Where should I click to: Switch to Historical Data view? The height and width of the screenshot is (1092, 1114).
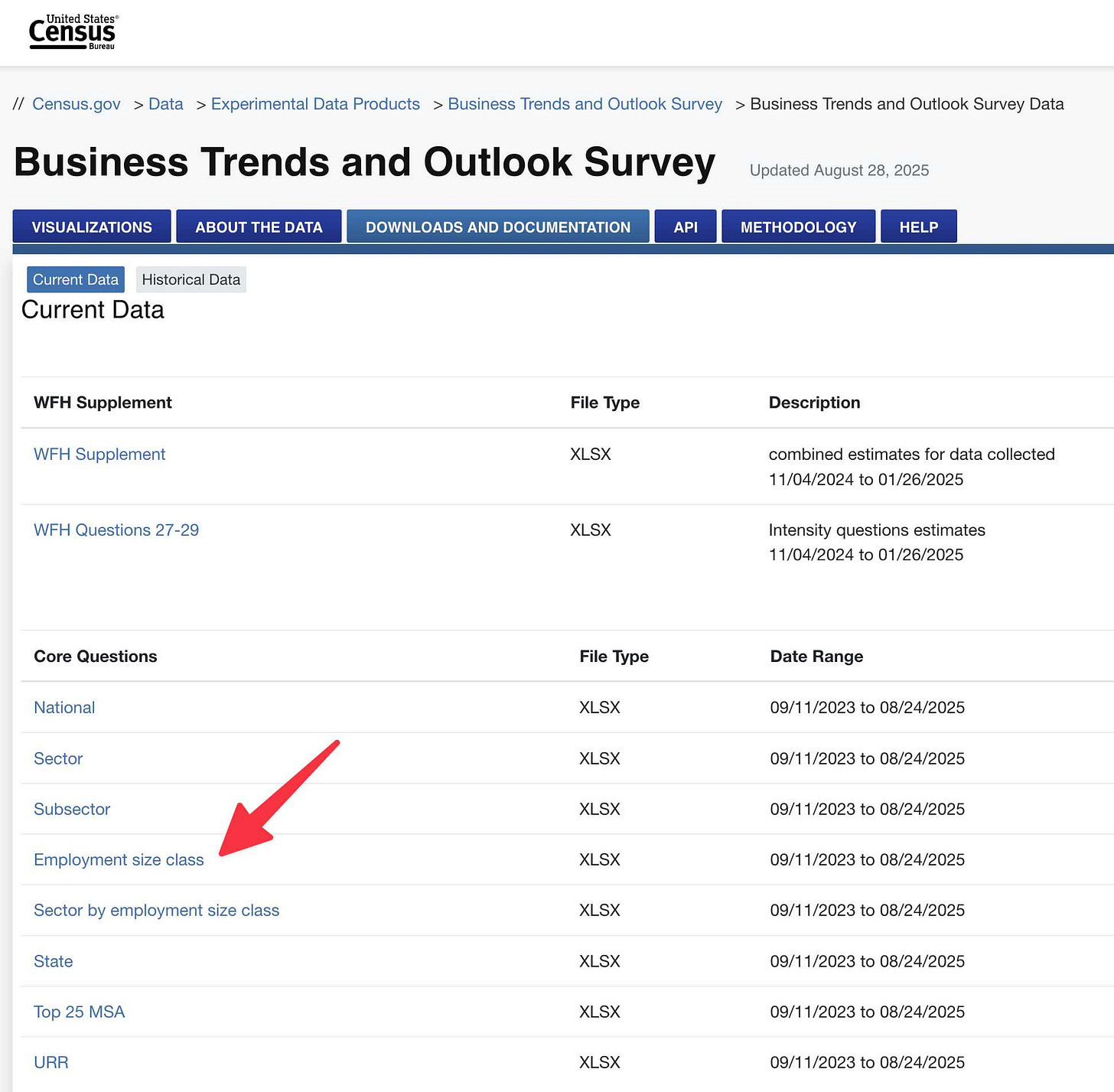[x=191, y=279]
